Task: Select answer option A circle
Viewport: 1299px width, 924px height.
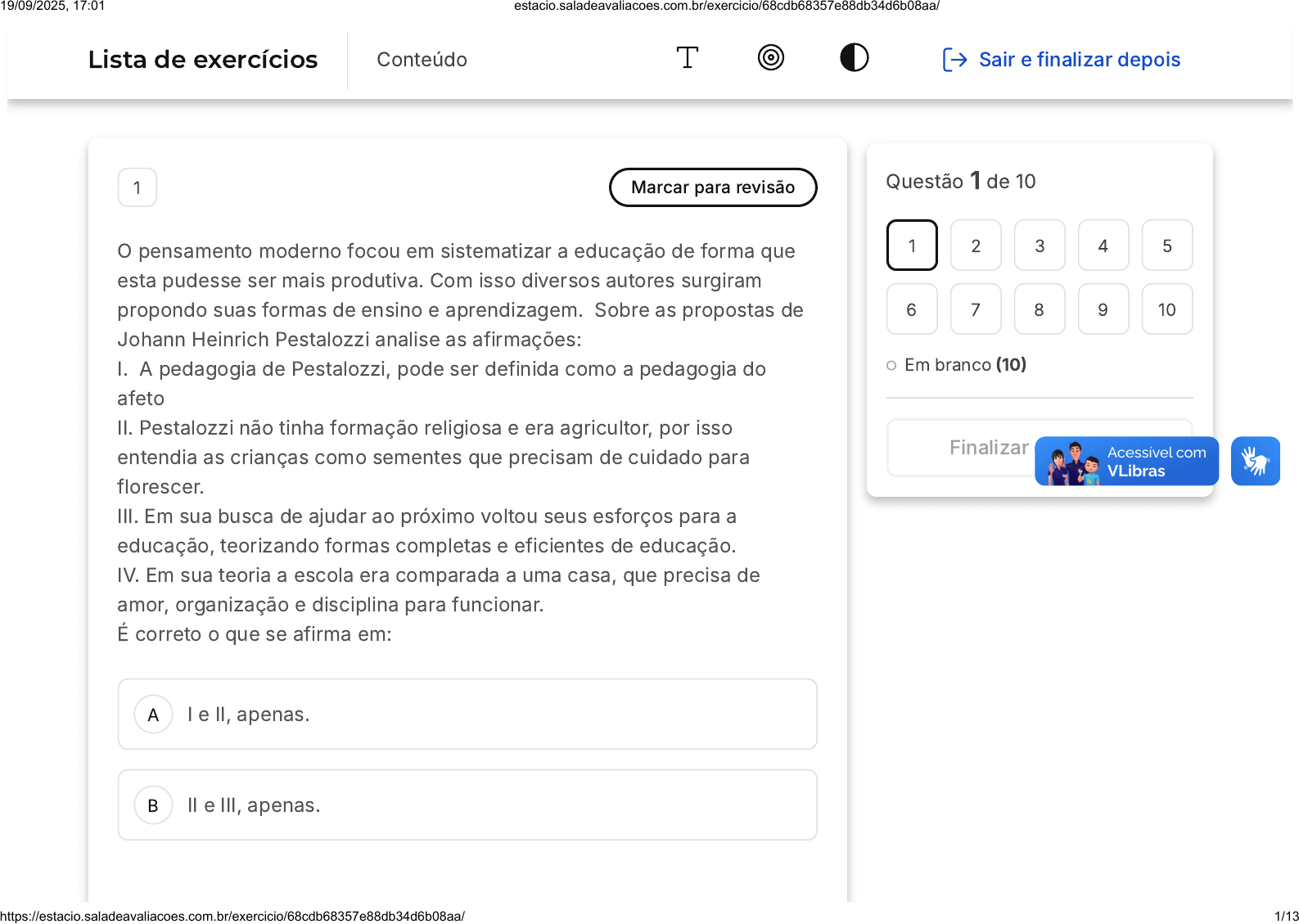Action: (x=153, y=714)
